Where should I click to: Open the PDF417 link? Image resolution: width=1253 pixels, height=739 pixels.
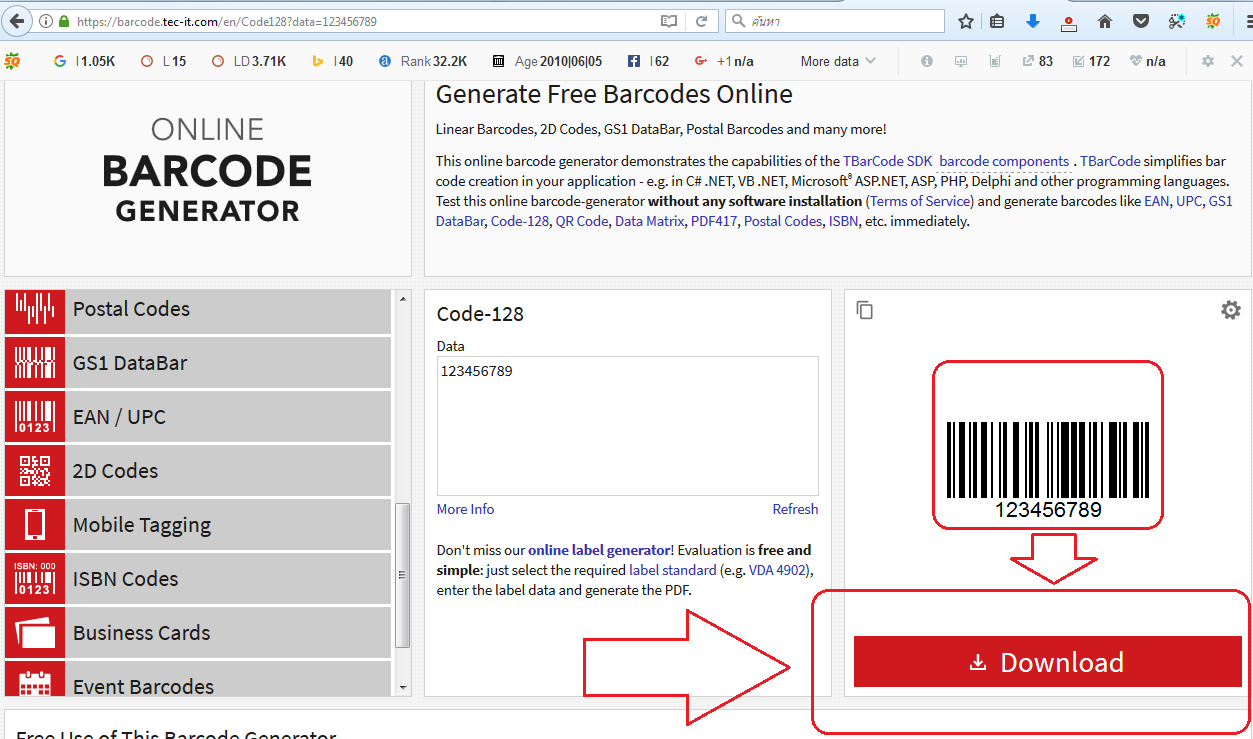pyautogui.click(x=713, y=221)
